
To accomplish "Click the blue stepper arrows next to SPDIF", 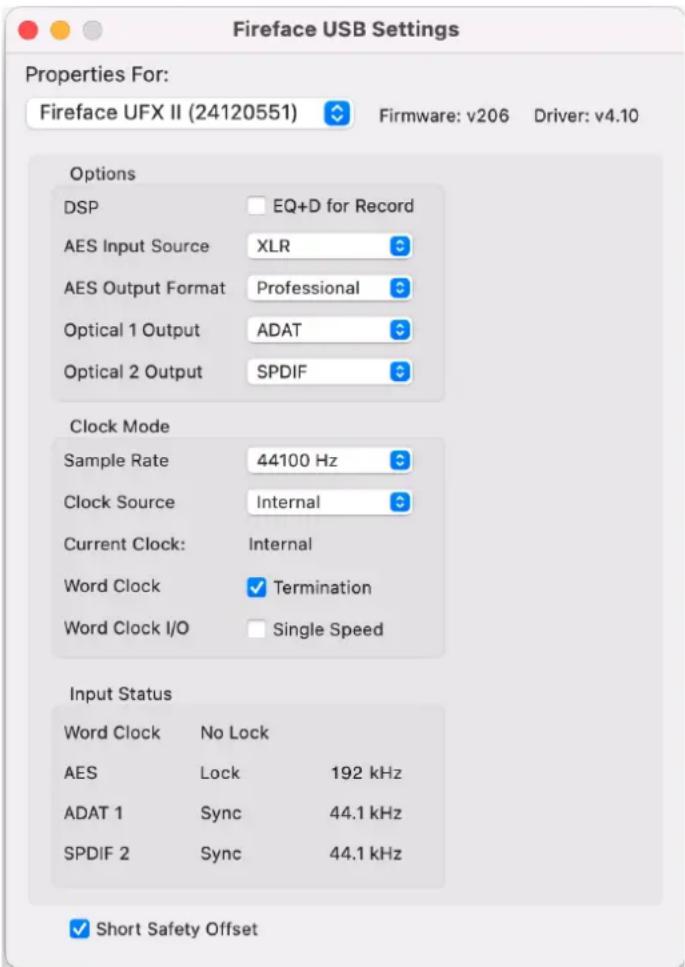I will pos(400,372).
